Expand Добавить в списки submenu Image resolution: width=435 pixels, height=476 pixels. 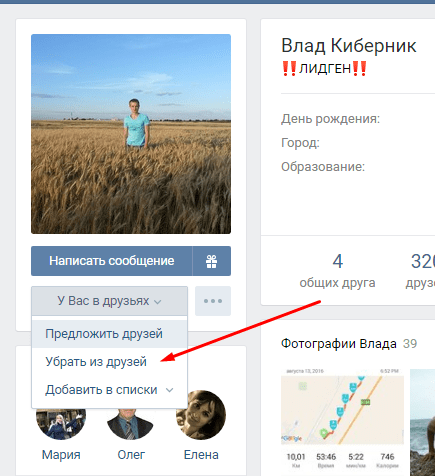(x=109, y=390)
